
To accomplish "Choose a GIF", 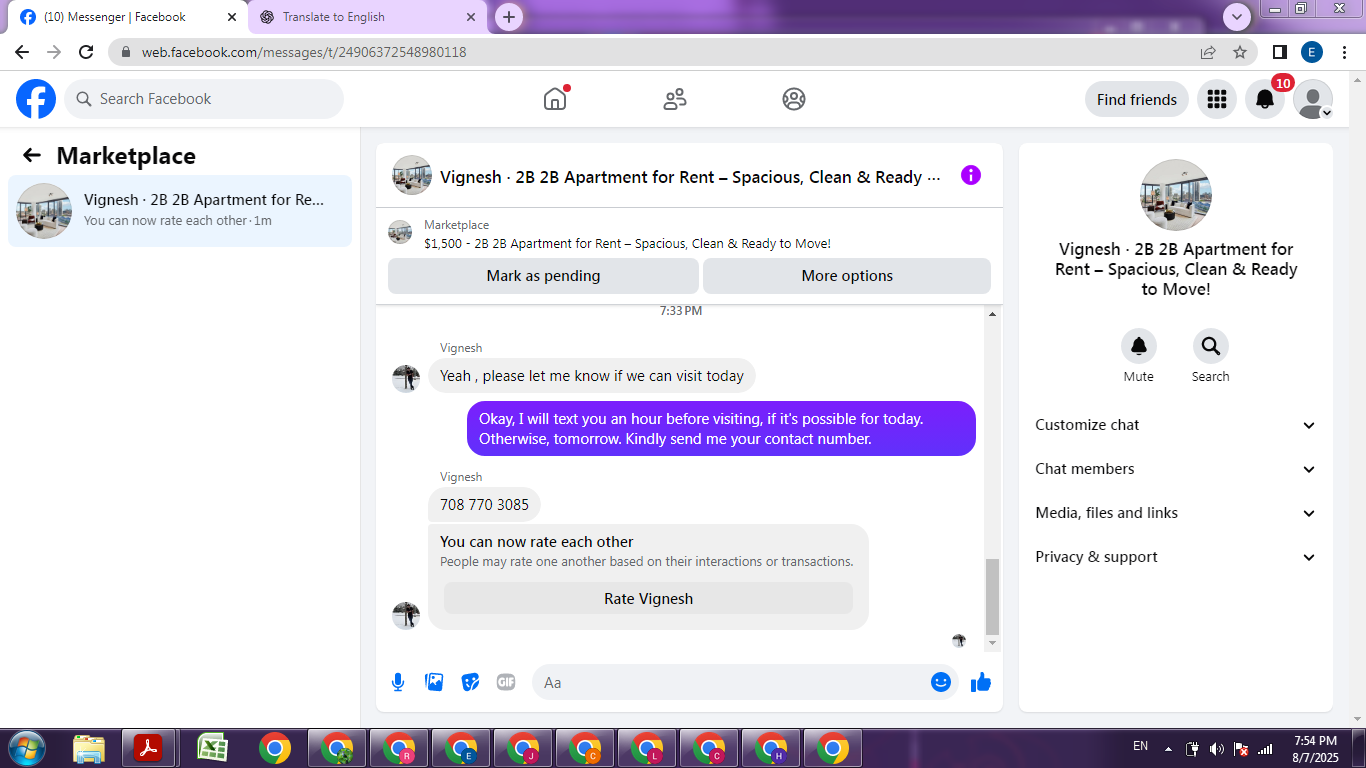I will [506, 682].
